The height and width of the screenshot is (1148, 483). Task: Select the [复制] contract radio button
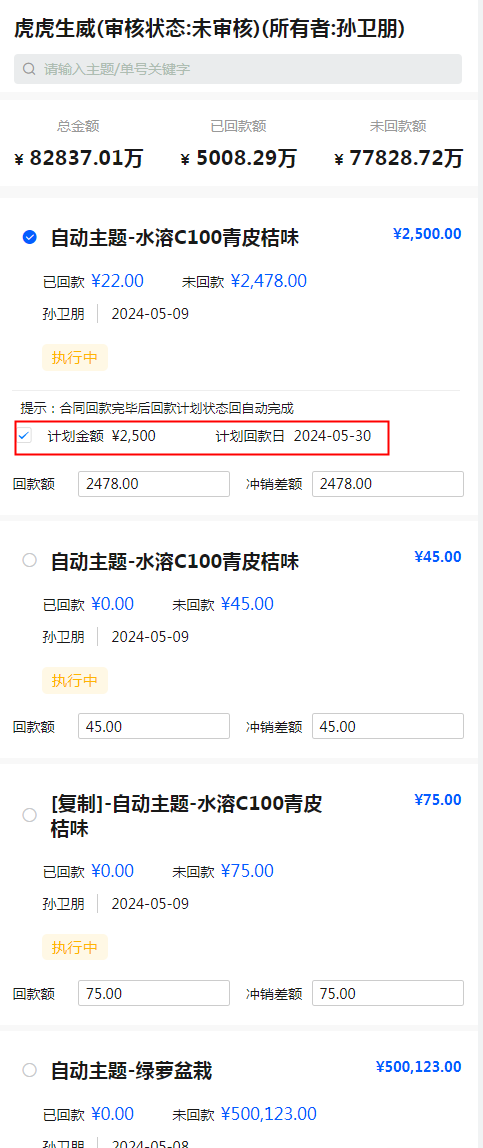pos(29,815)
